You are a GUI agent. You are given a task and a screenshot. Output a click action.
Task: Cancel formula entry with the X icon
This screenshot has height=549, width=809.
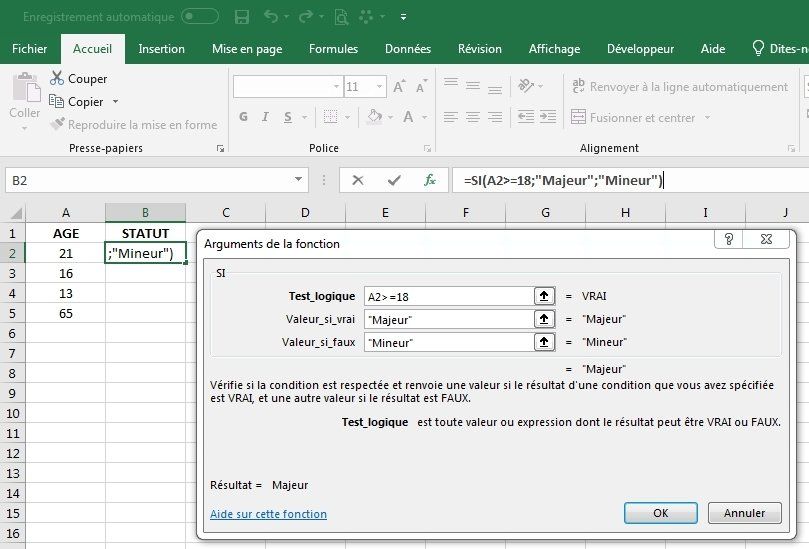click(x=358, y=181)
